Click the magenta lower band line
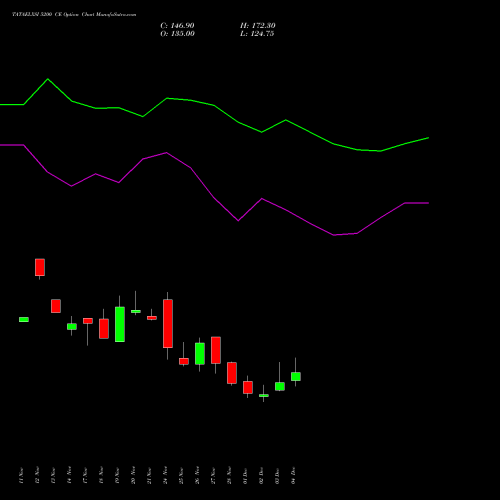 click(x=214, y=199)
